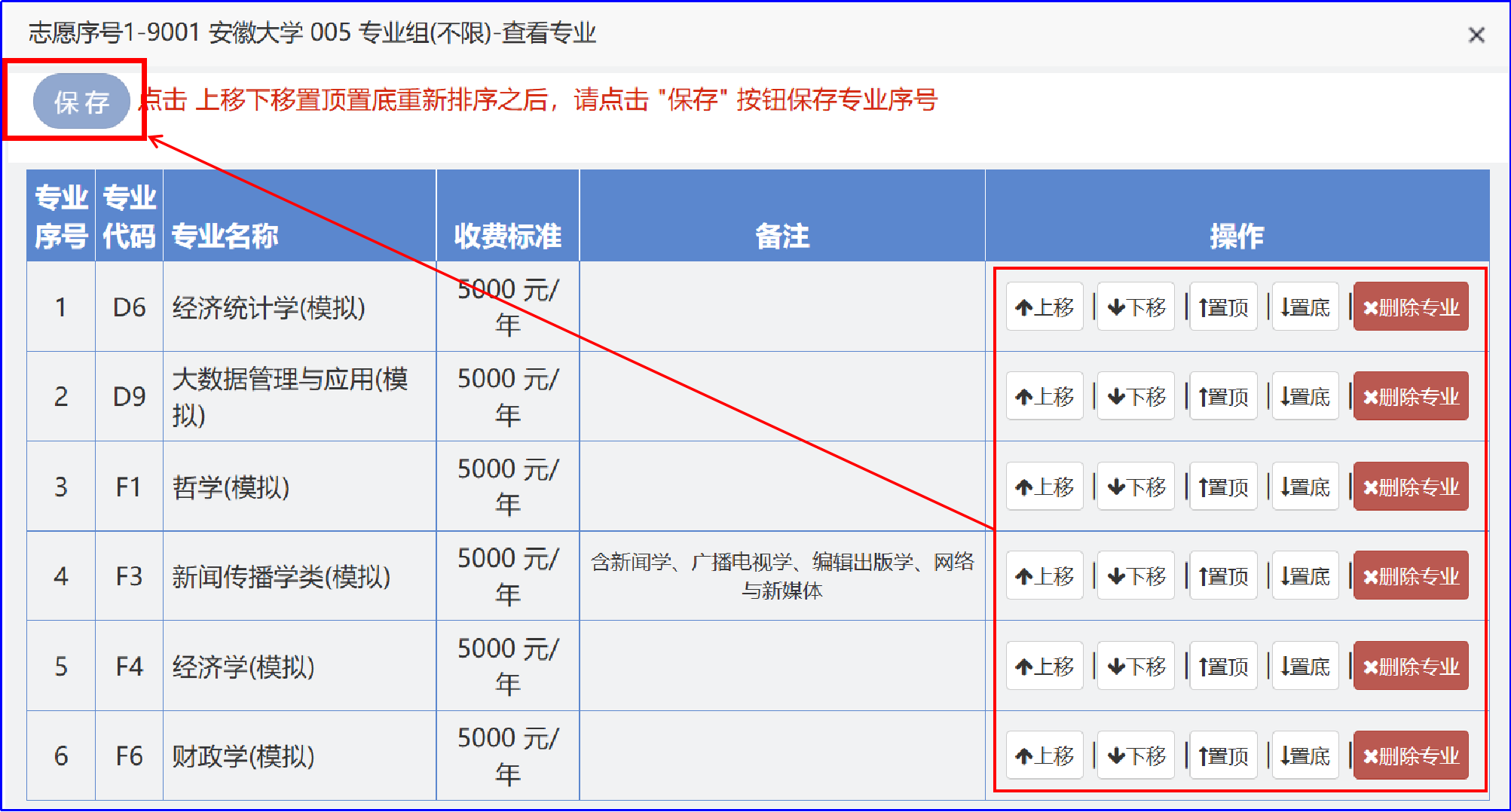
Task: Move 经济学(模拟) down with 下移
Action: (1136, 667)
